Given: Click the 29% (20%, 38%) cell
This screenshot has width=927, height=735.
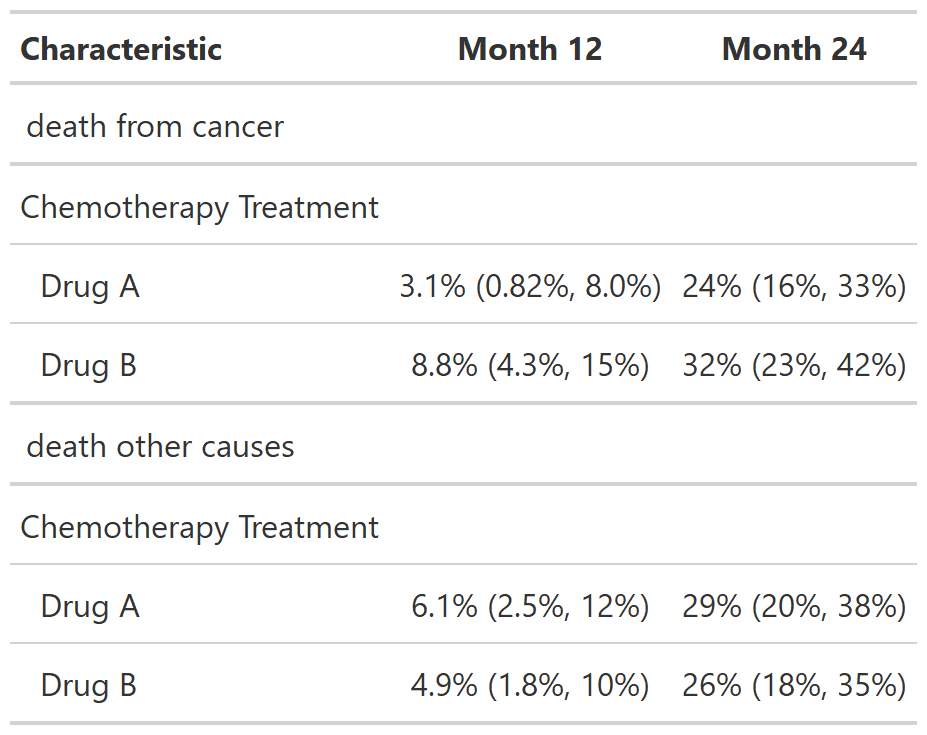Looking at the screenshot, I should [794, 606].
